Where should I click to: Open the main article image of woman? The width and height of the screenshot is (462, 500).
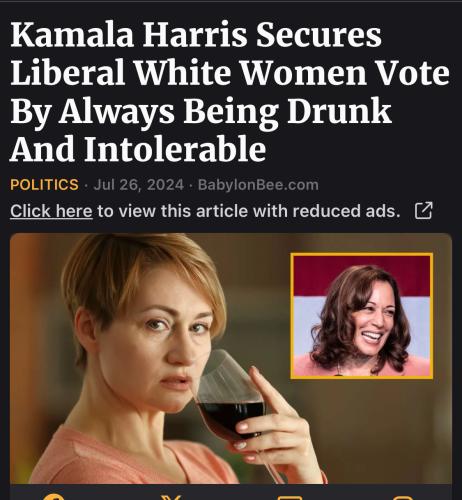[x=231, y=358]
